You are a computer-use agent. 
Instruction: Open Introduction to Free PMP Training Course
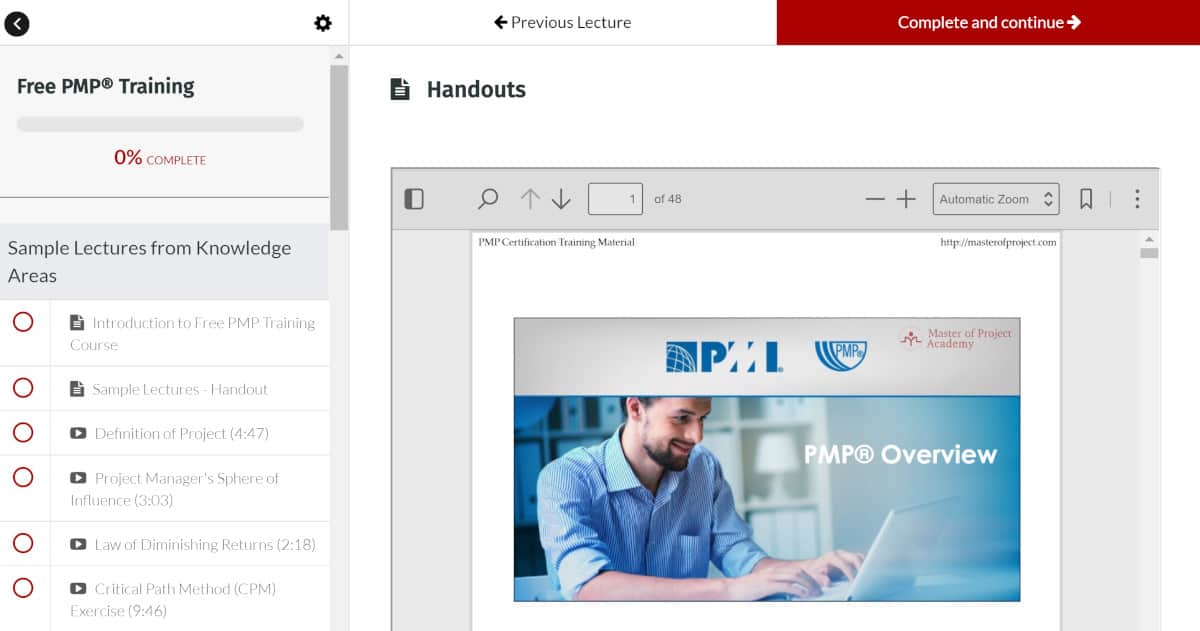pos(192,334)
